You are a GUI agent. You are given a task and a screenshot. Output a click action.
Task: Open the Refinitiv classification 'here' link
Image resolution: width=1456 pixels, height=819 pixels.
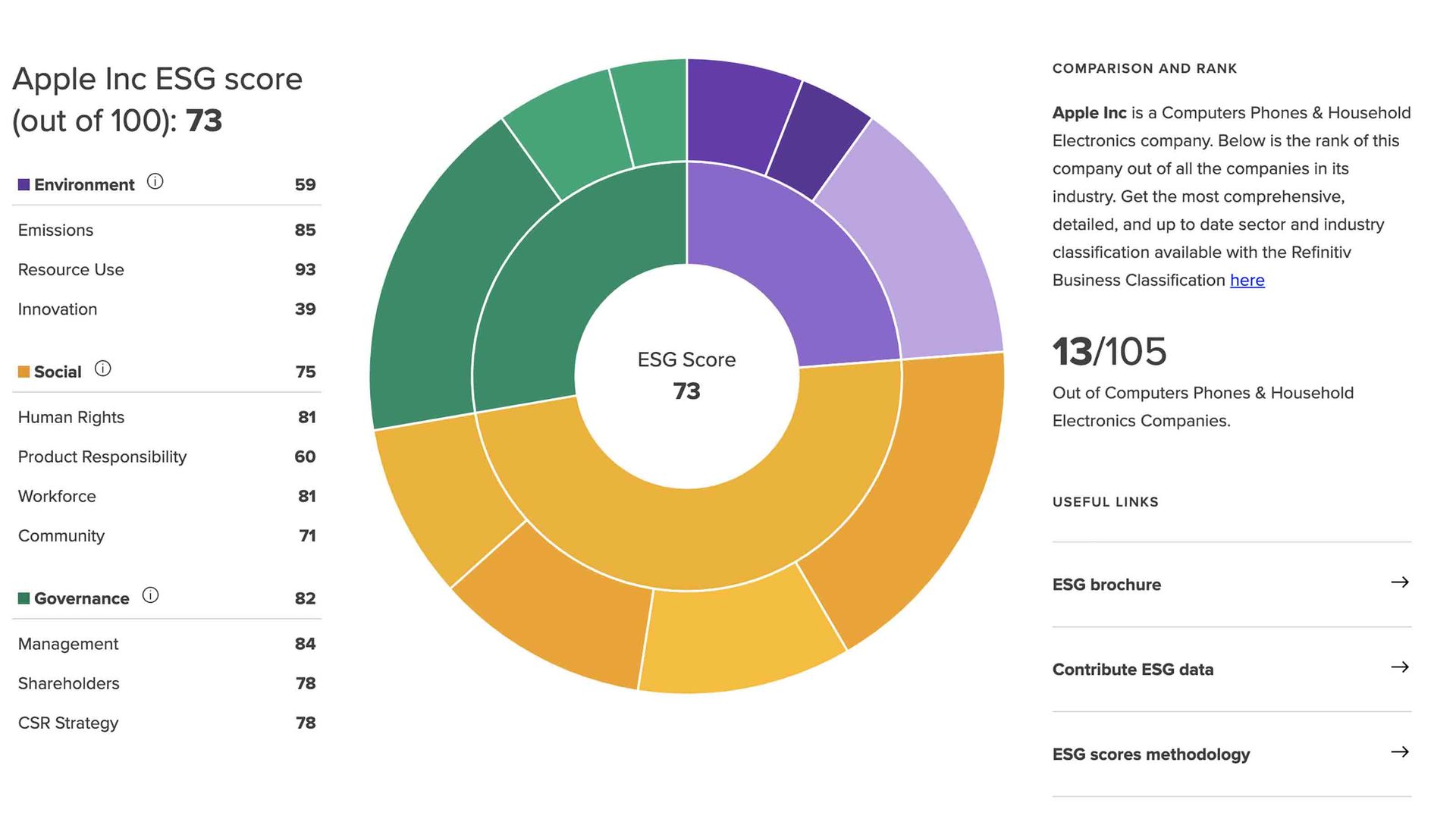tap(1247, 280)
